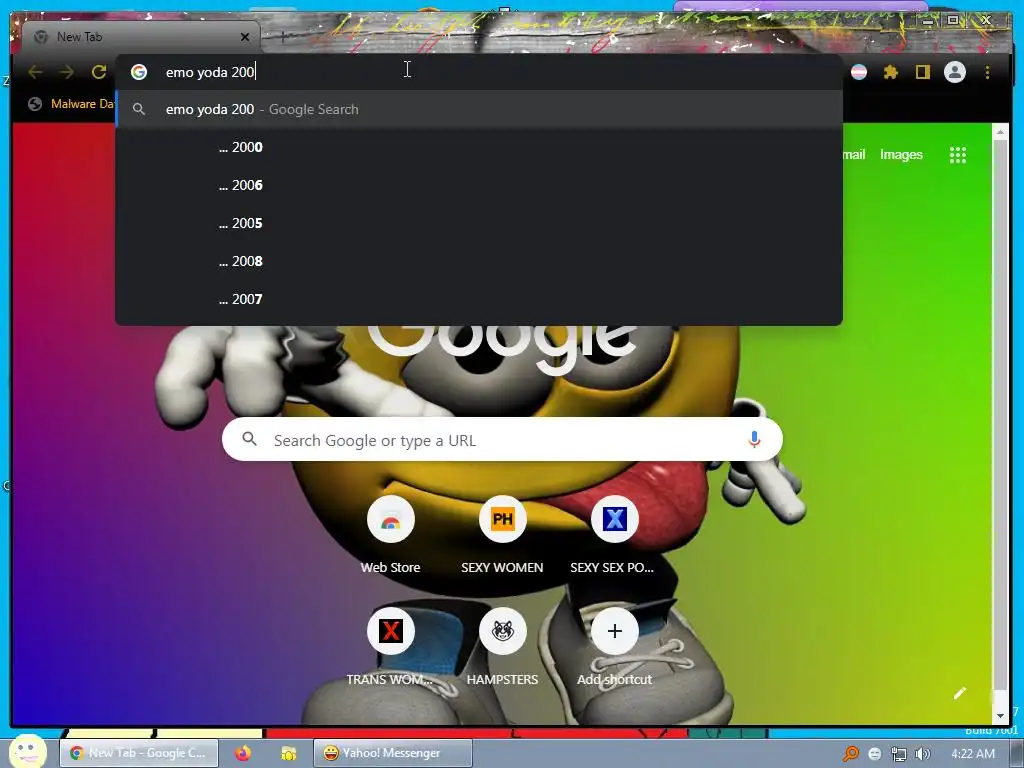The image size is (1024, 768).
Task: Open the Google apps grid
Action: 957,155
